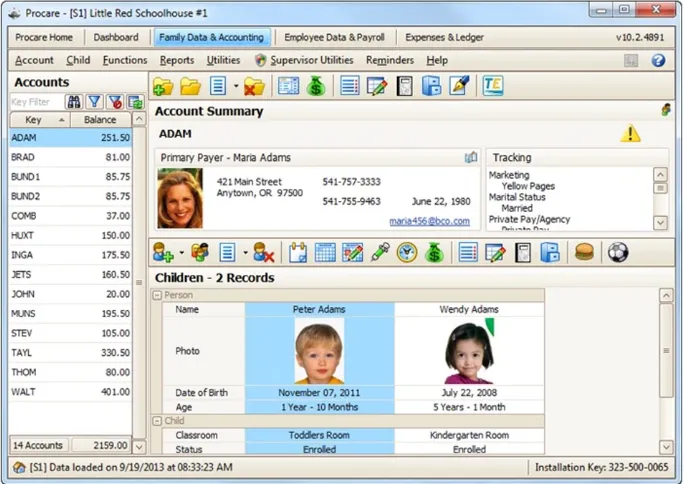Screen dimensions: 684x484
Task: Click the map icon beside Primary Payer
Action: click(471, 157)
